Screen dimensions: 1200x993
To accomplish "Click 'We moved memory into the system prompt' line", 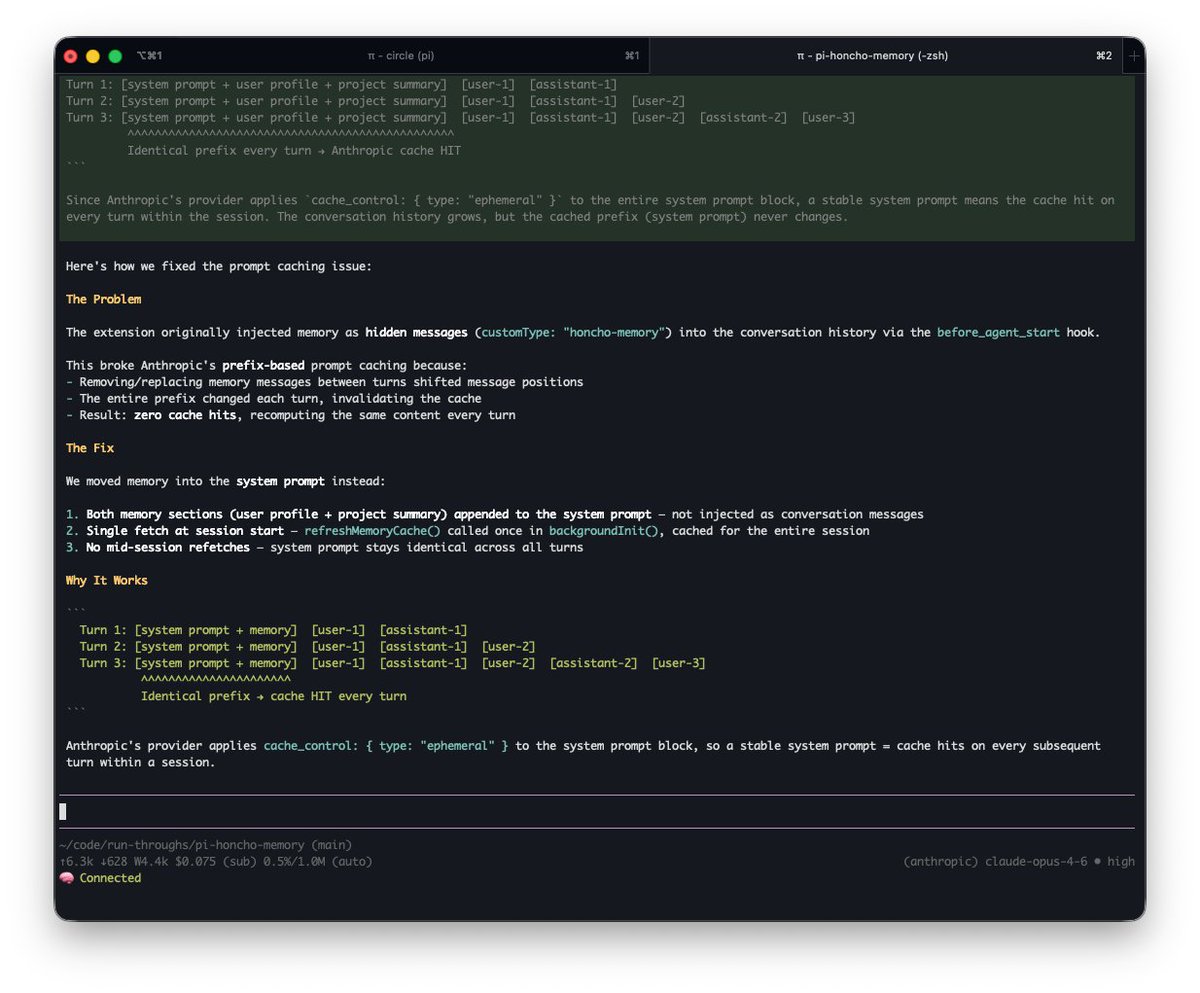I will pos(225,481).
